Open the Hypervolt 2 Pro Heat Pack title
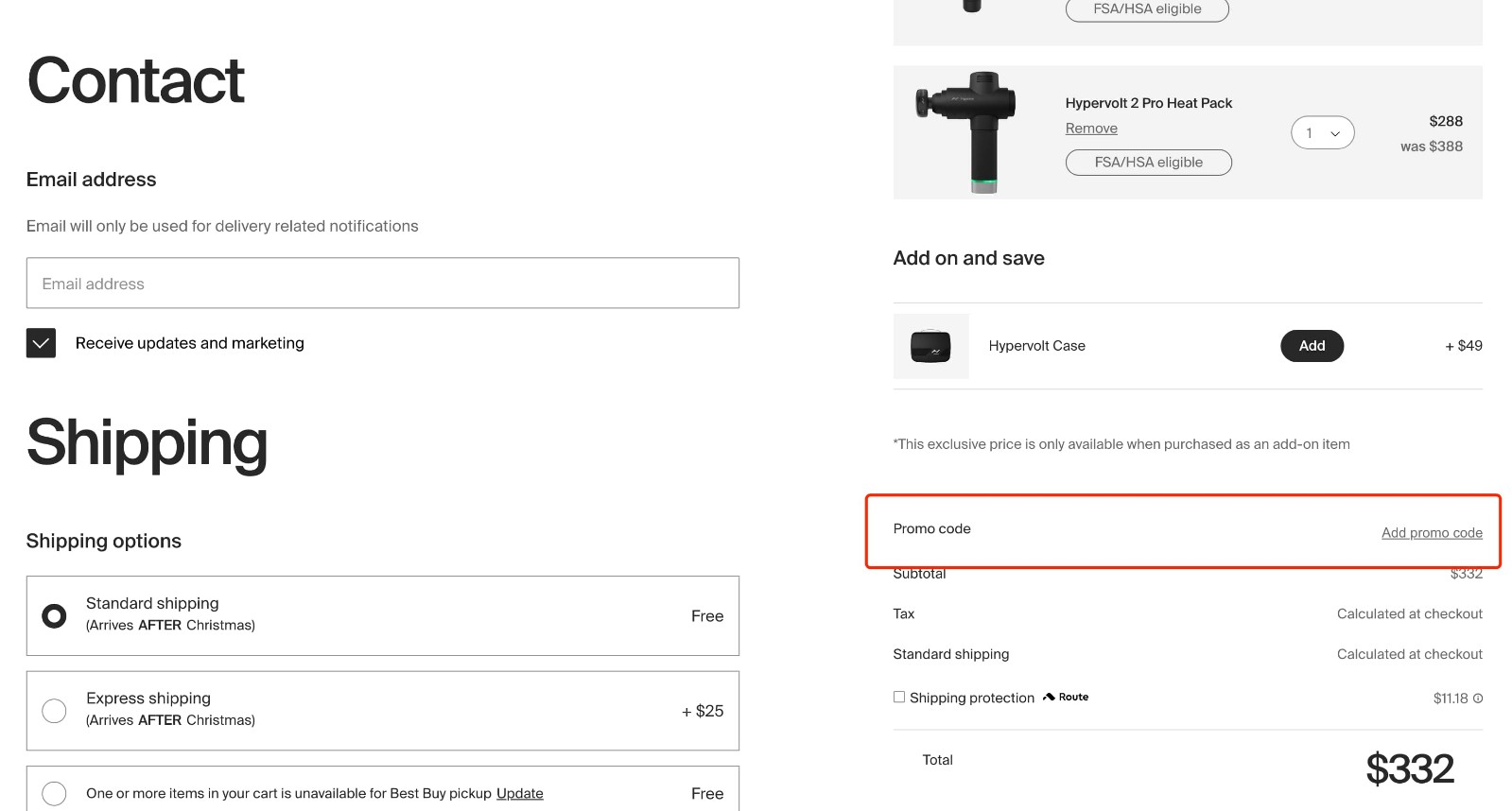 tap(1148, 103)
